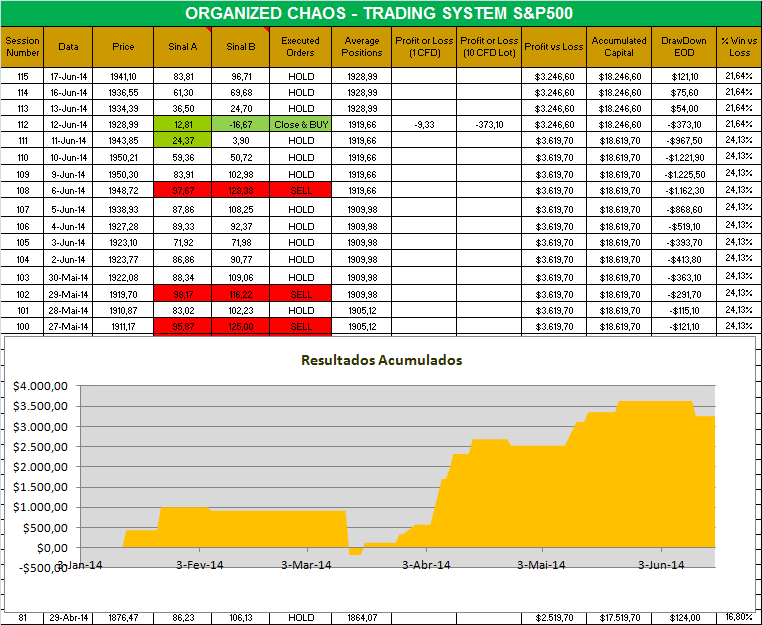Select the 'Sinal A' header cell

[182, 47]
